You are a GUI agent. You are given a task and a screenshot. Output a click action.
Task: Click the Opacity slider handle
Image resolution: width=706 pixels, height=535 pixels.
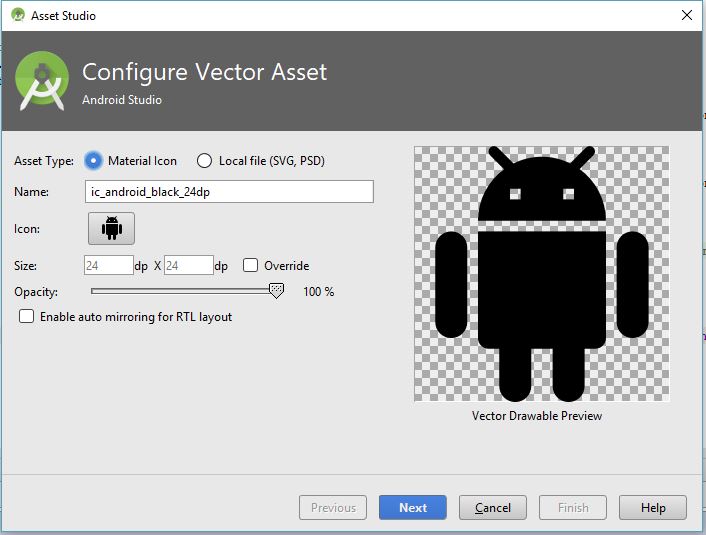click(x=276, y=290)
